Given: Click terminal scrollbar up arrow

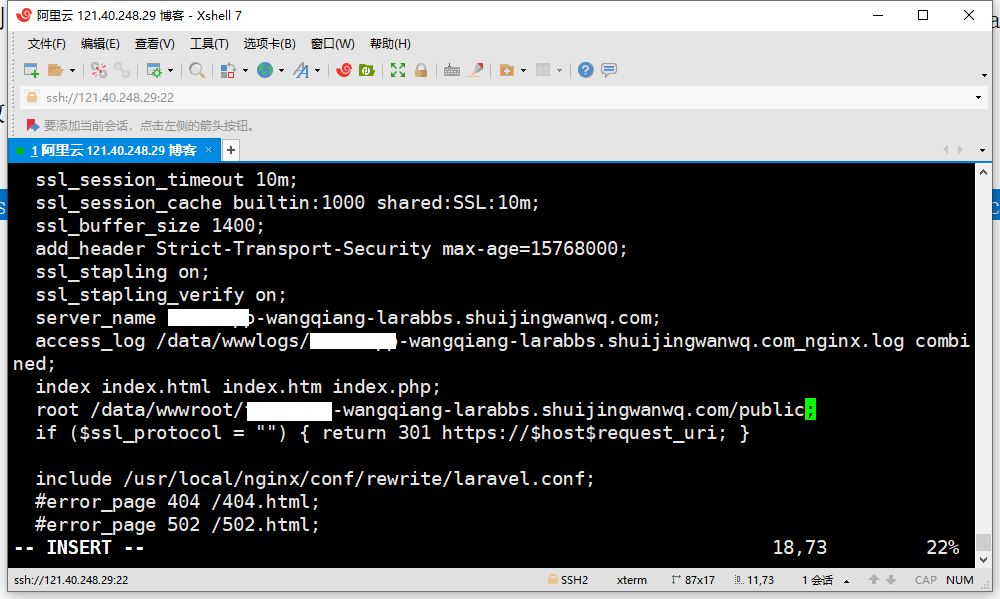Looking at the screenshot, I should tap(983, 172).
